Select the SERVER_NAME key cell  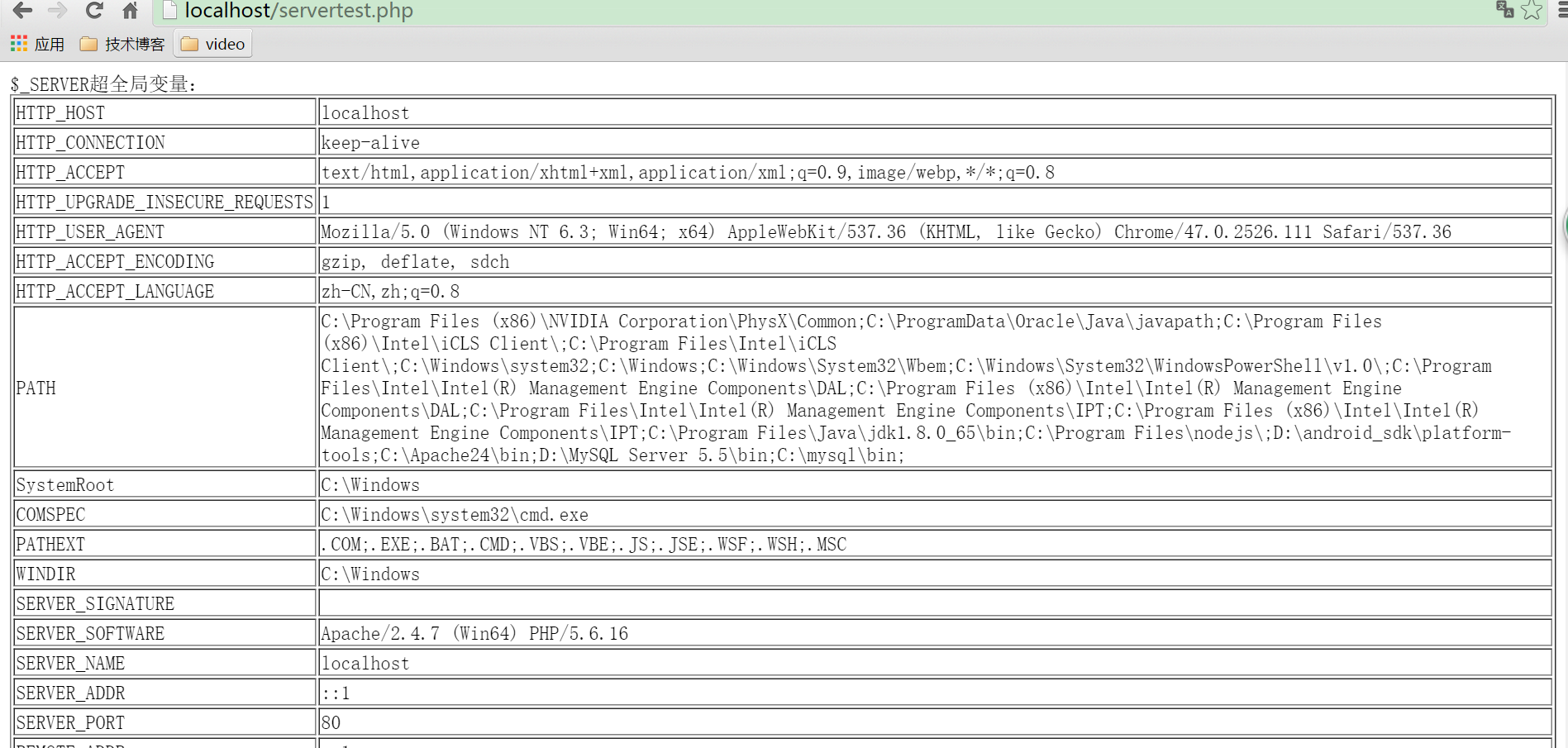pos(164,663)
